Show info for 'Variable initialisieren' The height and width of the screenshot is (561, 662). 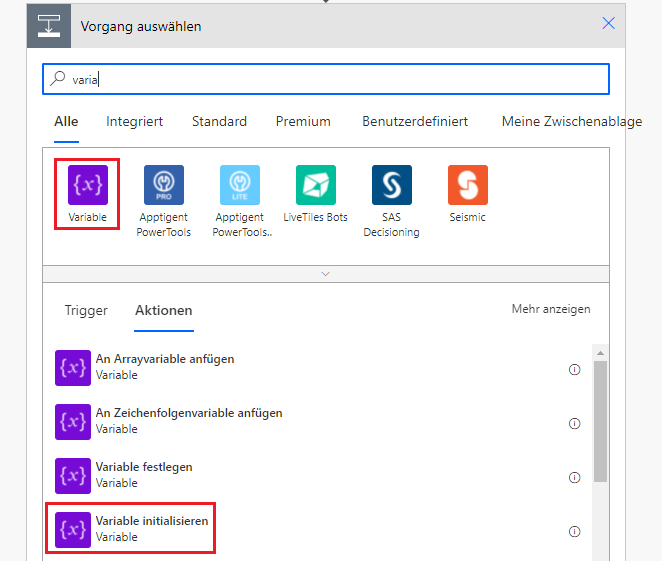point(575,531)
